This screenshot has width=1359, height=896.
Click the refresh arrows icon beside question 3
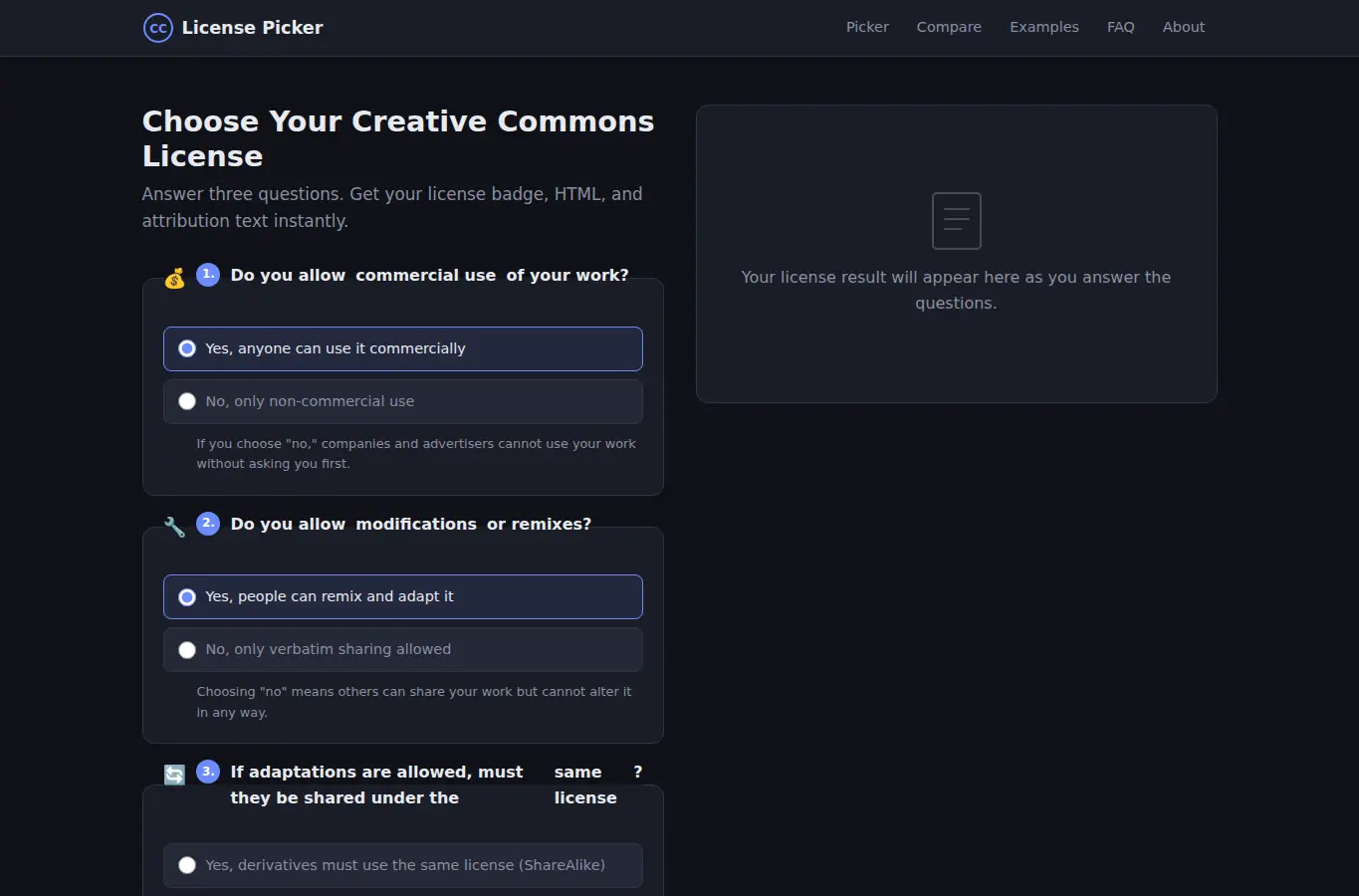(x=174, y=775)
